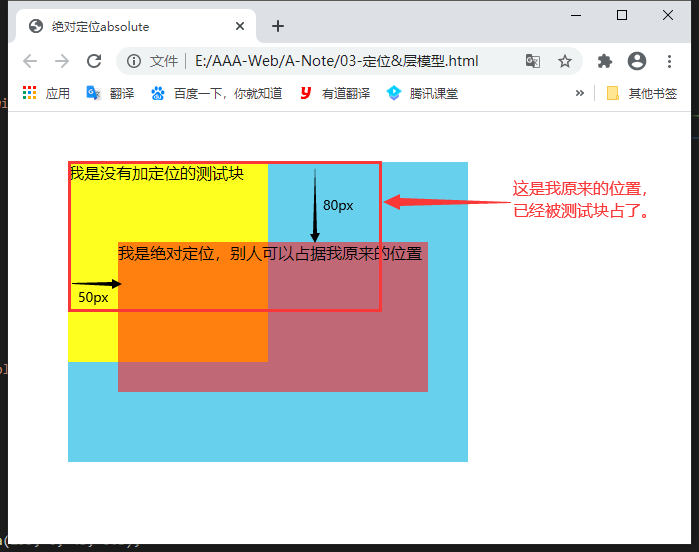Click the text 我是绝对定位，别人可以占据我原来的位置
Screen dimensions: 699x552
click(270, 253)
